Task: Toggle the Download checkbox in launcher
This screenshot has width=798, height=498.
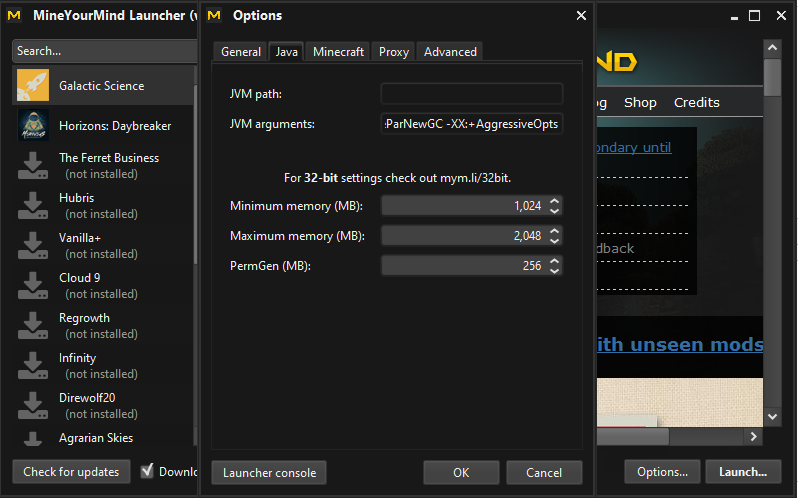Action: pyautogui.click(x=147, y=471)
